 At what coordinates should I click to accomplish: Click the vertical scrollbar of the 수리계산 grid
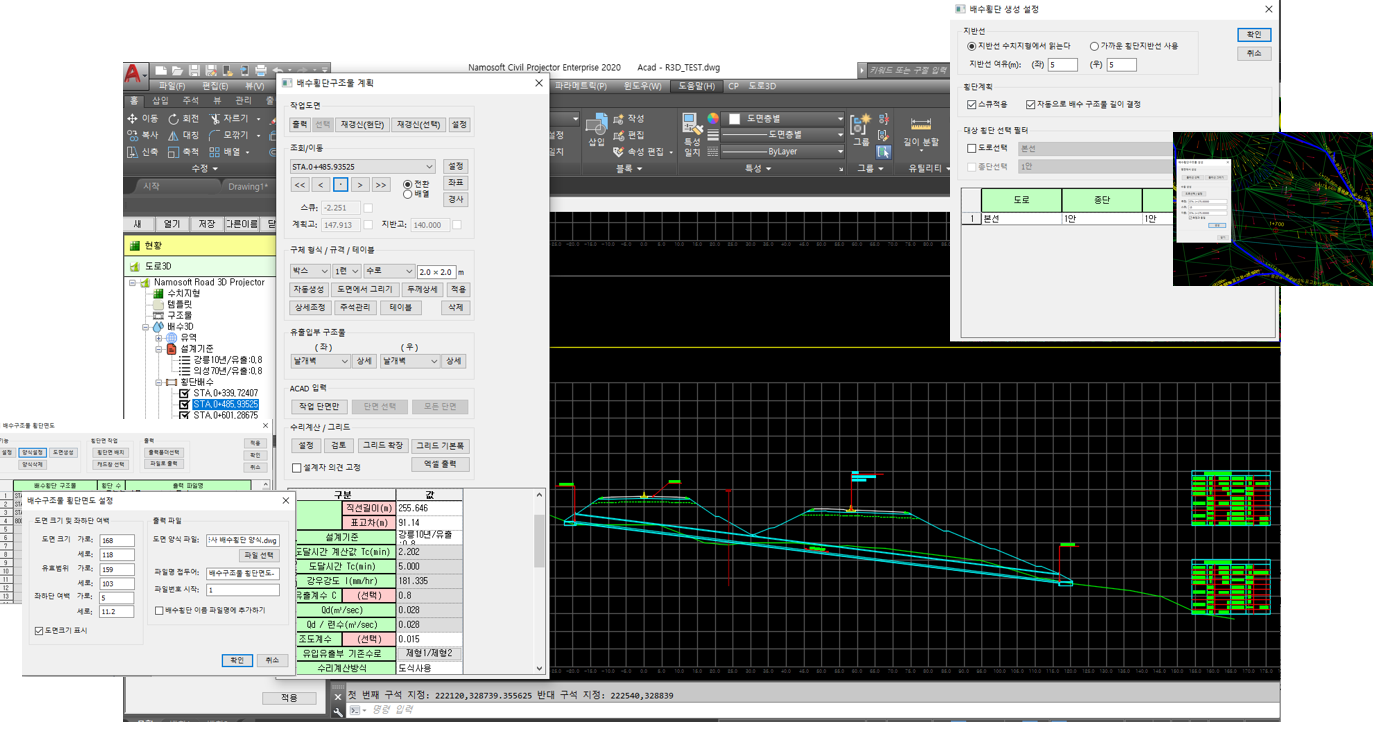[x=540, y=582]
